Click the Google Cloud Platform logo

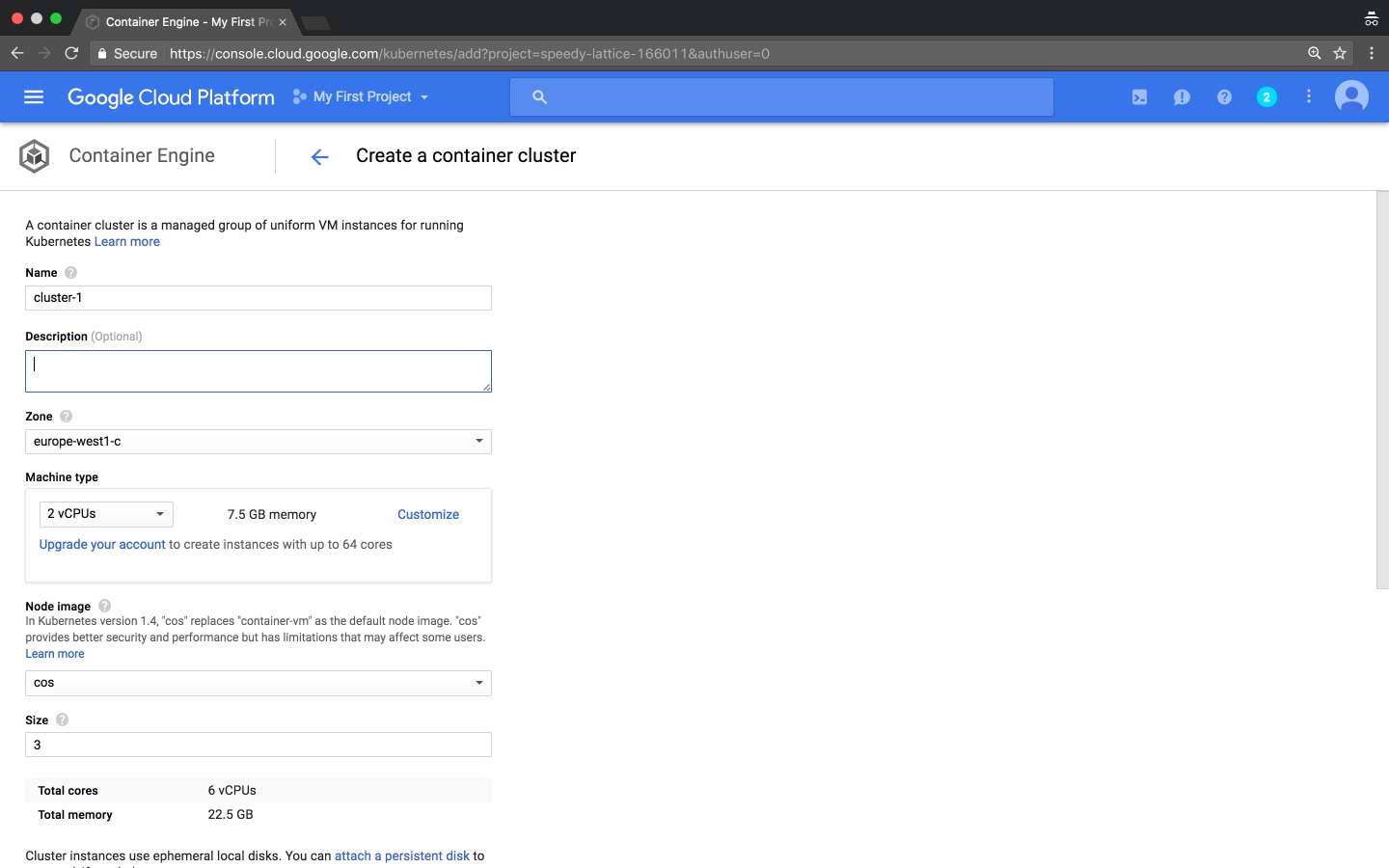point(171,96)
